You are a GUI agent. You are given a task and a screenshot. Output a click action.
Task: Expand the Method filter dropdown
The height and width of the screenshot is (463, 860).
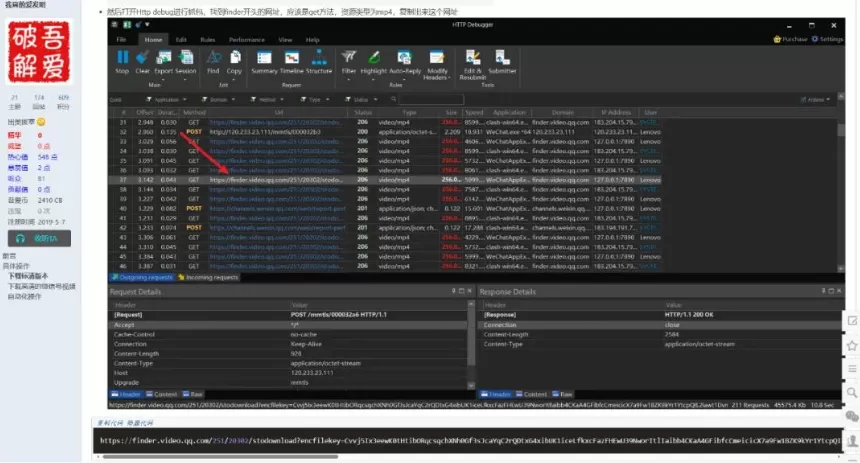[x=265, y=100]
